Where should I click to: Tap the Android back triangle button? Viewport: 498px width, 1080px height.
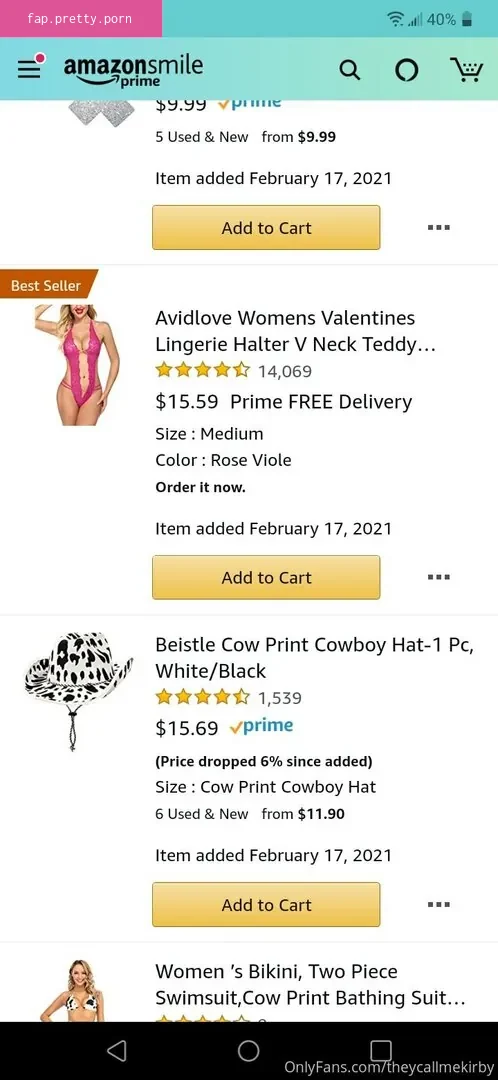pos(117,1050)
